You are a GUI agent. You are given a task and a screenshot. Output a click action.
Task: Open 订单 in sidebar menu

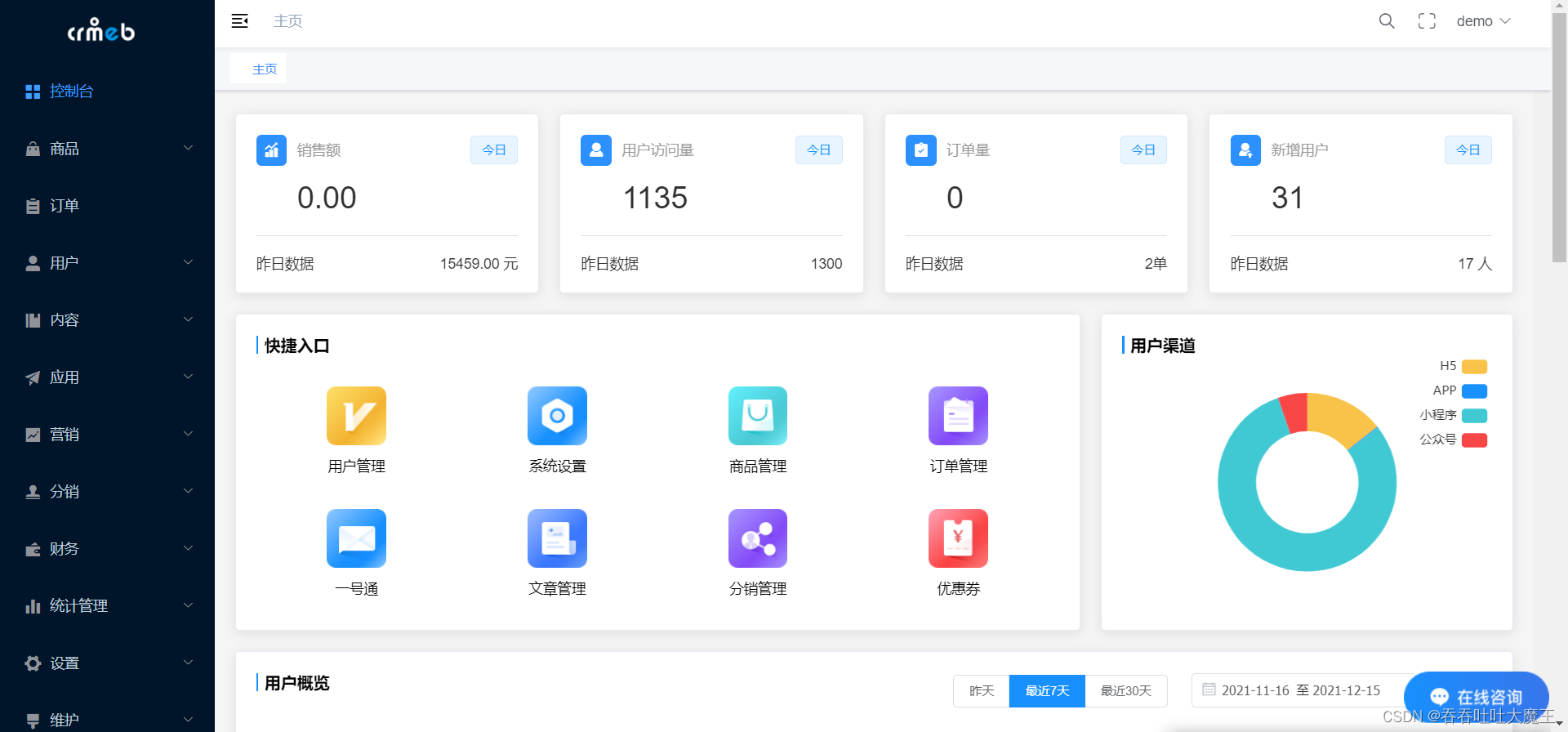(x=107, y=206)
